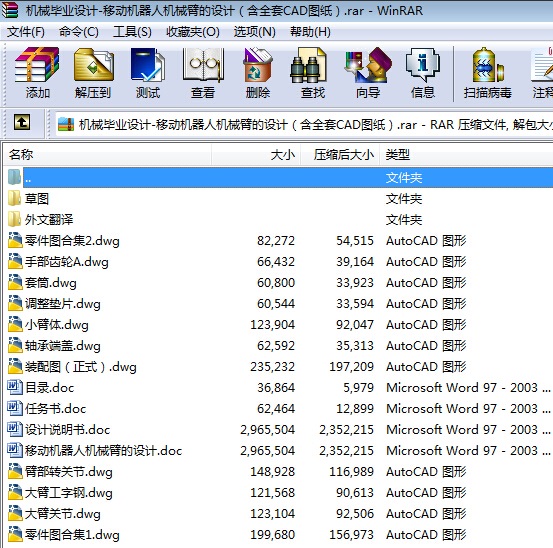Select file 小臂体.dwg

[57, 324]
